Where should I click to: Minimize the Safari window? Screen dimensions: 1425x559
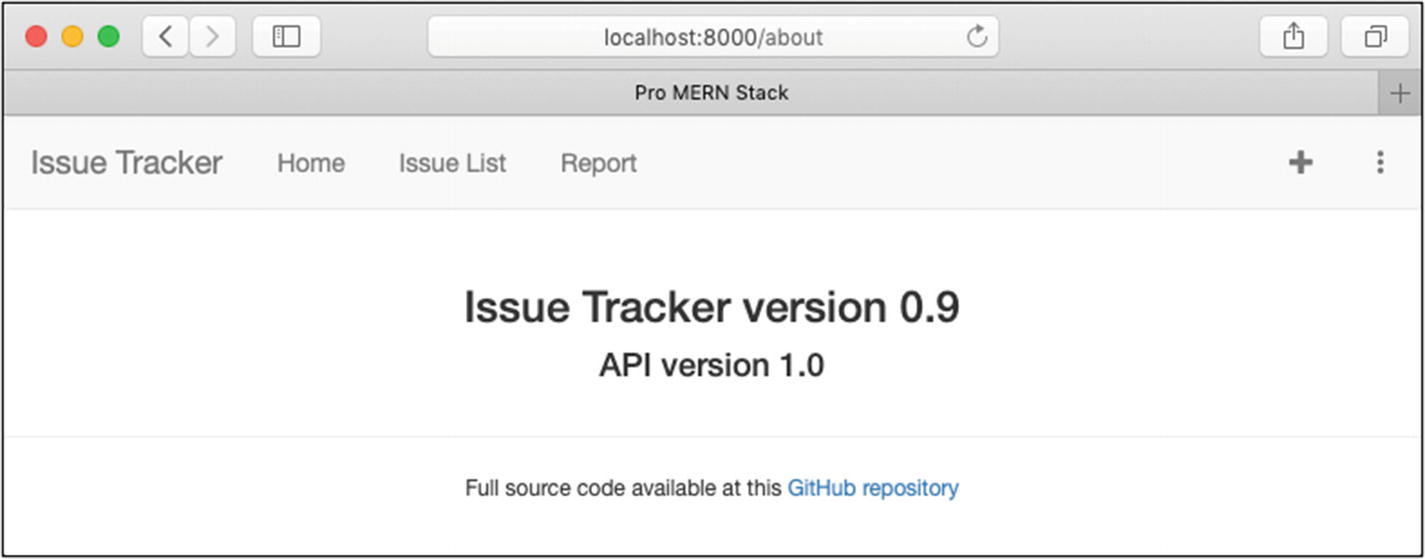pyautogui.click(x=72, y=37)
